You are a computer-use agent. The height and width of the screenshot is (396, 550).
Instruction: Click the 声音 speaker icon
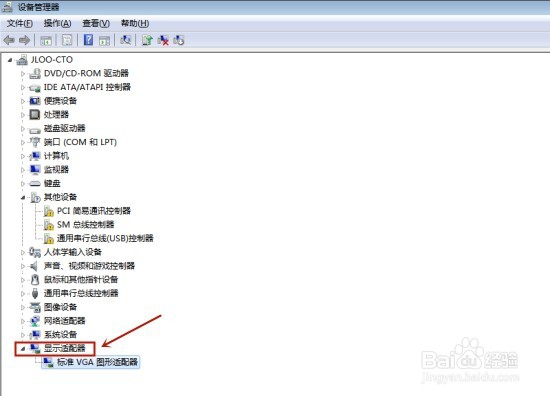tap(34, 266)
